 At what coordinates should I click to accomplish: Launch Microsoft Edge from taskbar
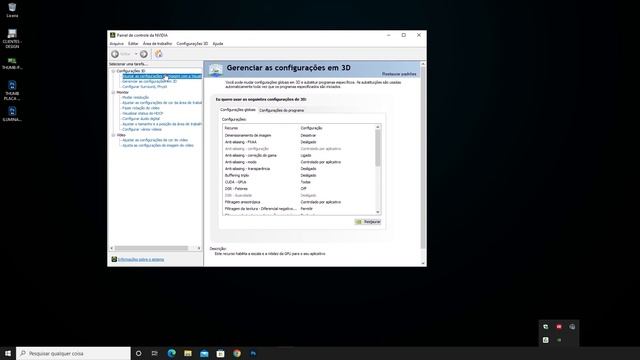(x=171, y=353)
